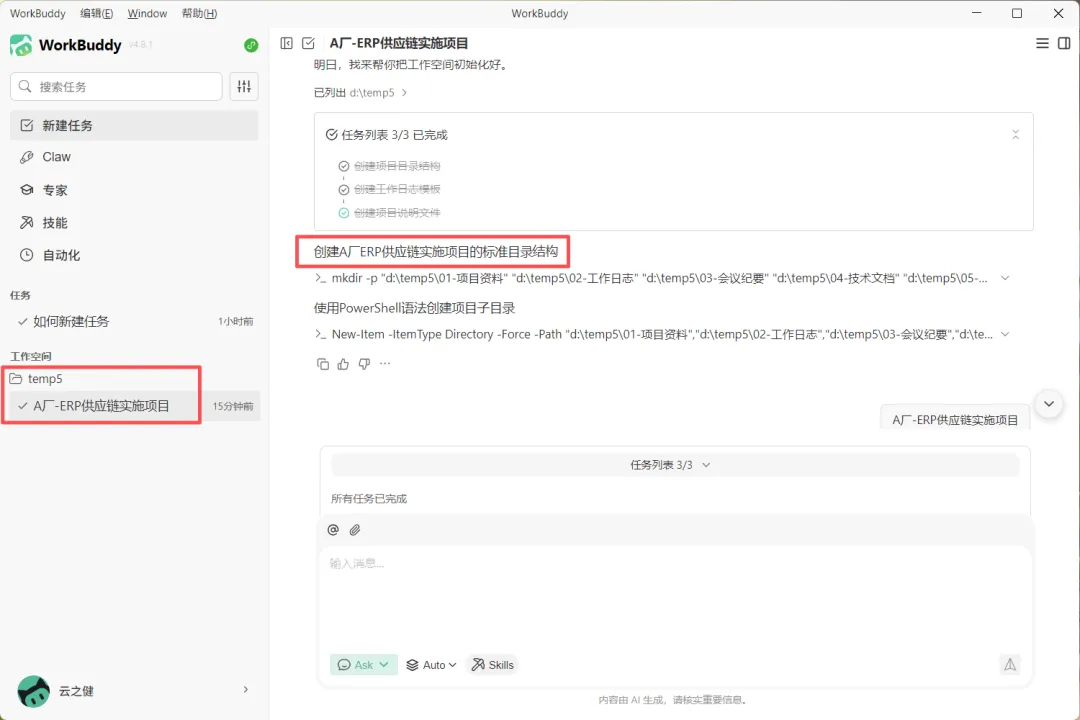This screenshot has width=1080, height=720.
Task: Select the 如何新建任务 task
Action: [x=134, y=321]
